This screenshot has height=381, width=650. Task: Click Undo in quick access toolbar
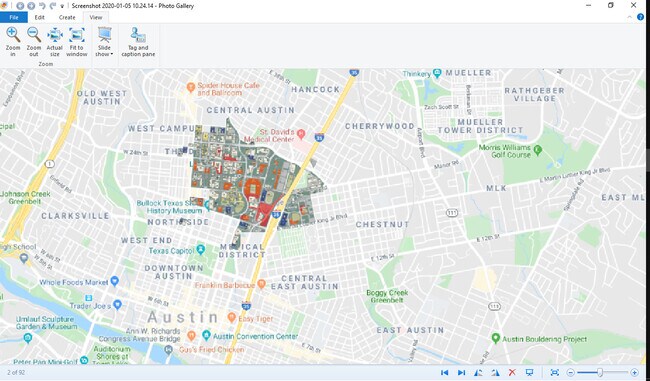[42, 6]
